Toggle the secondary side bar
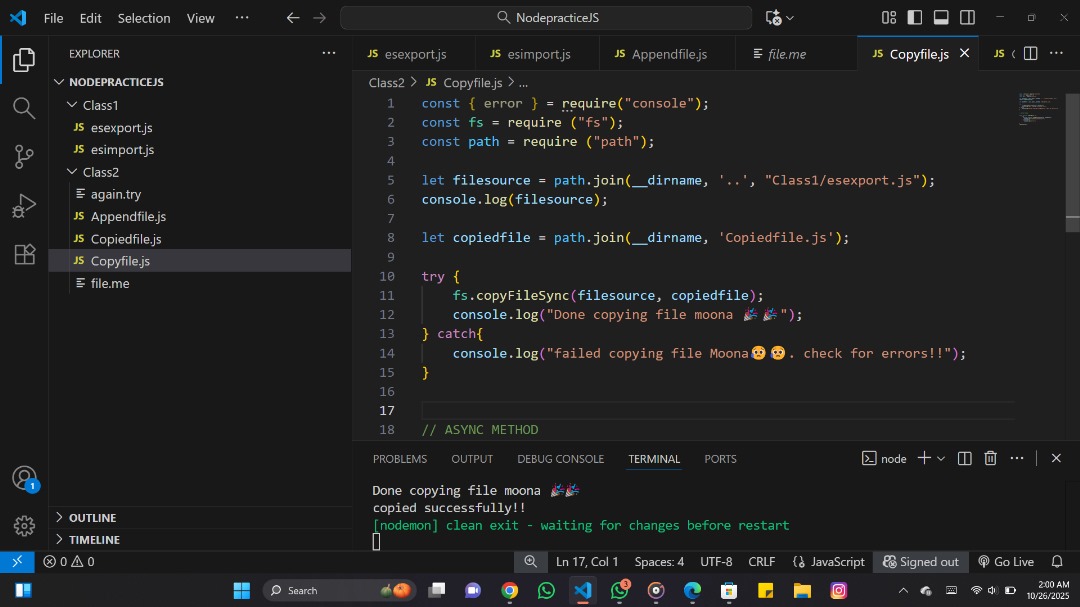 pos(967,18)
